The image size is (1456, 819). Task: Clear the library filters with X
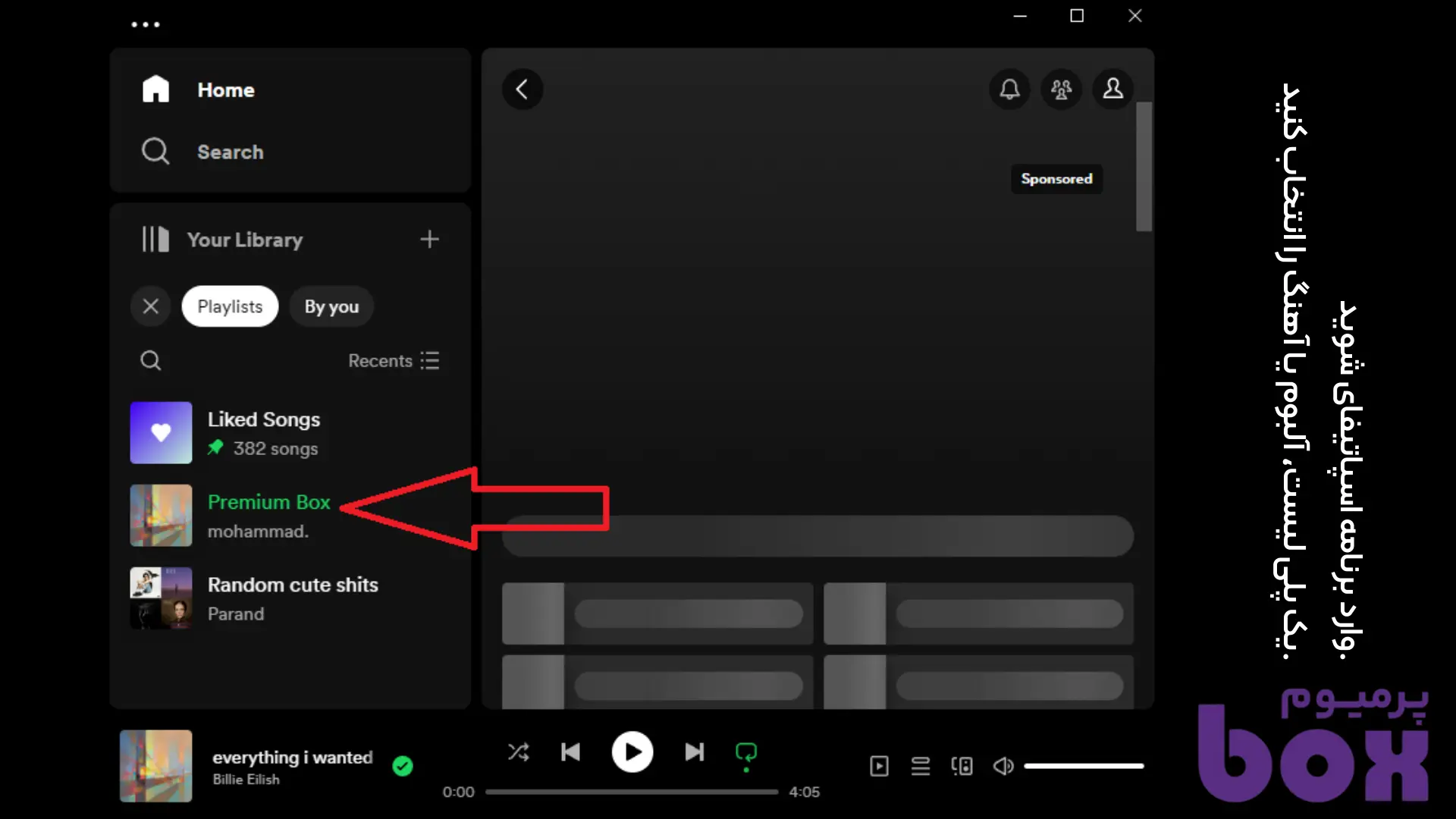click(x=151, y=306)
